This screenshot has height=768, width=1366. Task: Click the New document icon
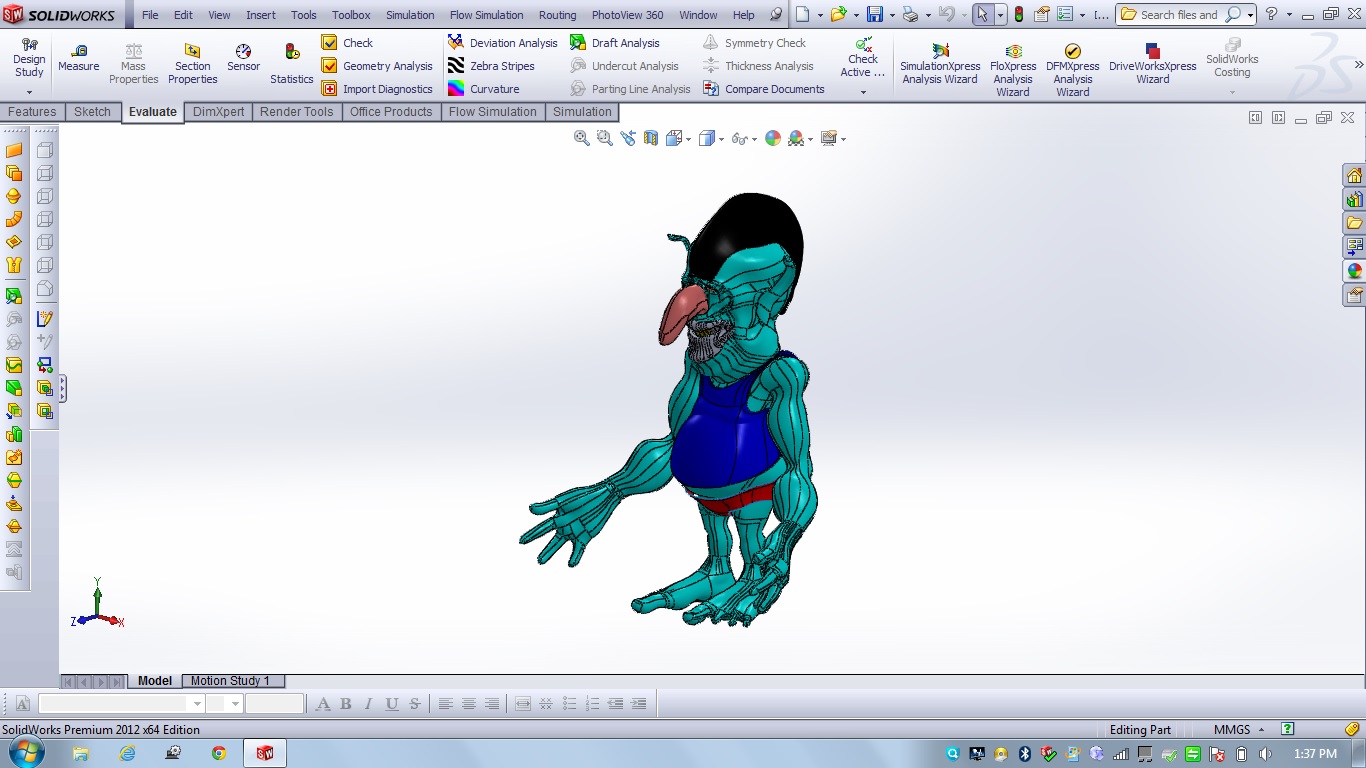803,15
